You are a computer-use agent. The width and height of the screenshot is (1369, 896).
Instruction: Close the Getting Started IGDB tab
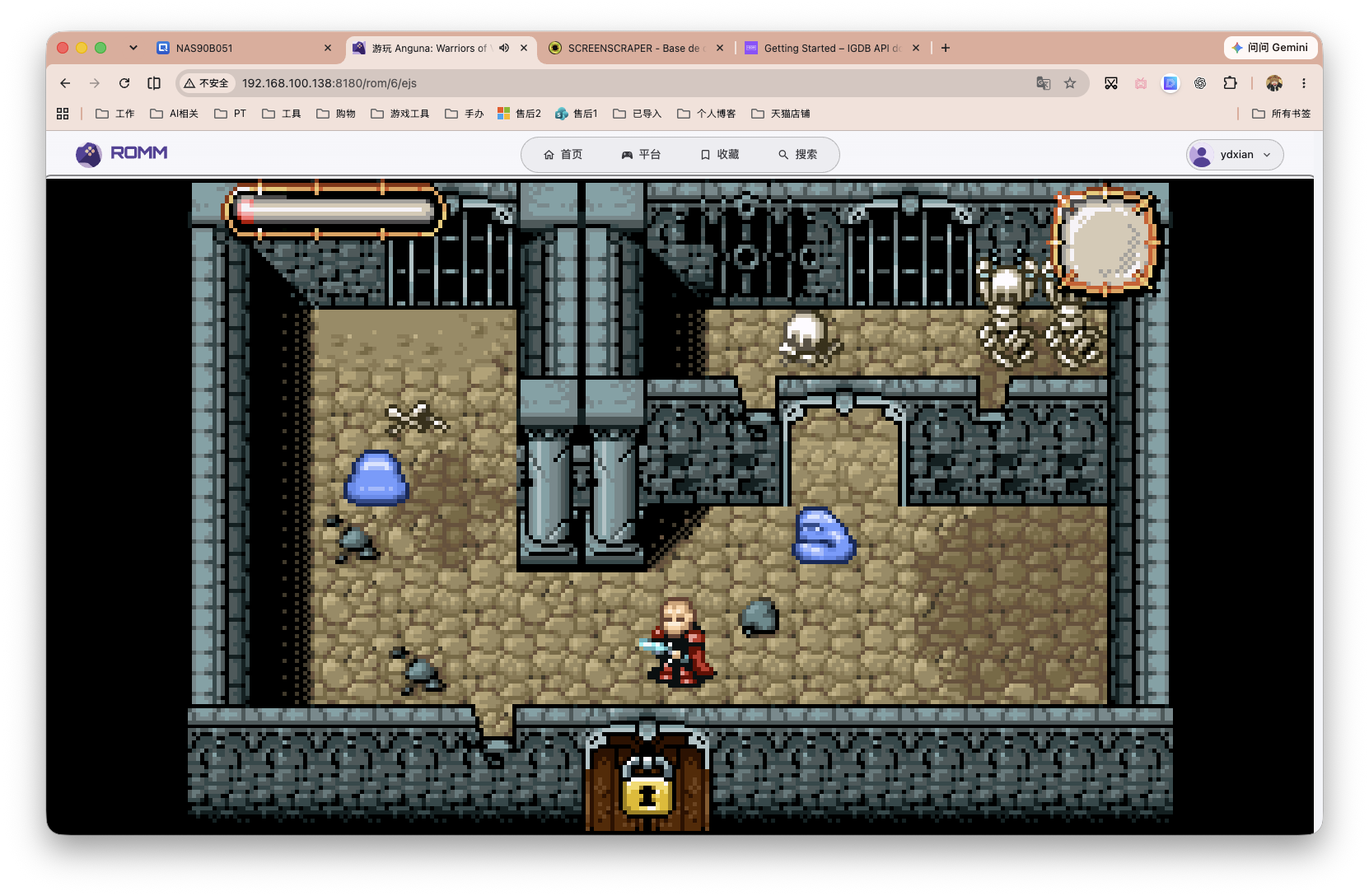point(916,48)
